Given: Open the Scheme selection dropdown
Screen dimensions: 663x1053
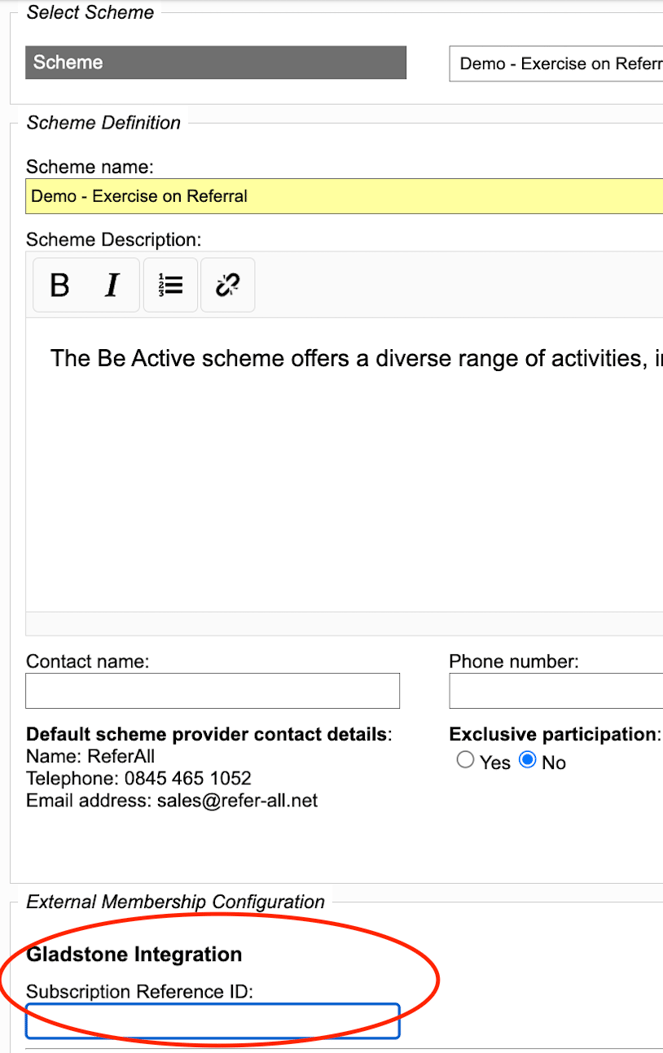Looking at the screenshot, I should coord(556,63).
